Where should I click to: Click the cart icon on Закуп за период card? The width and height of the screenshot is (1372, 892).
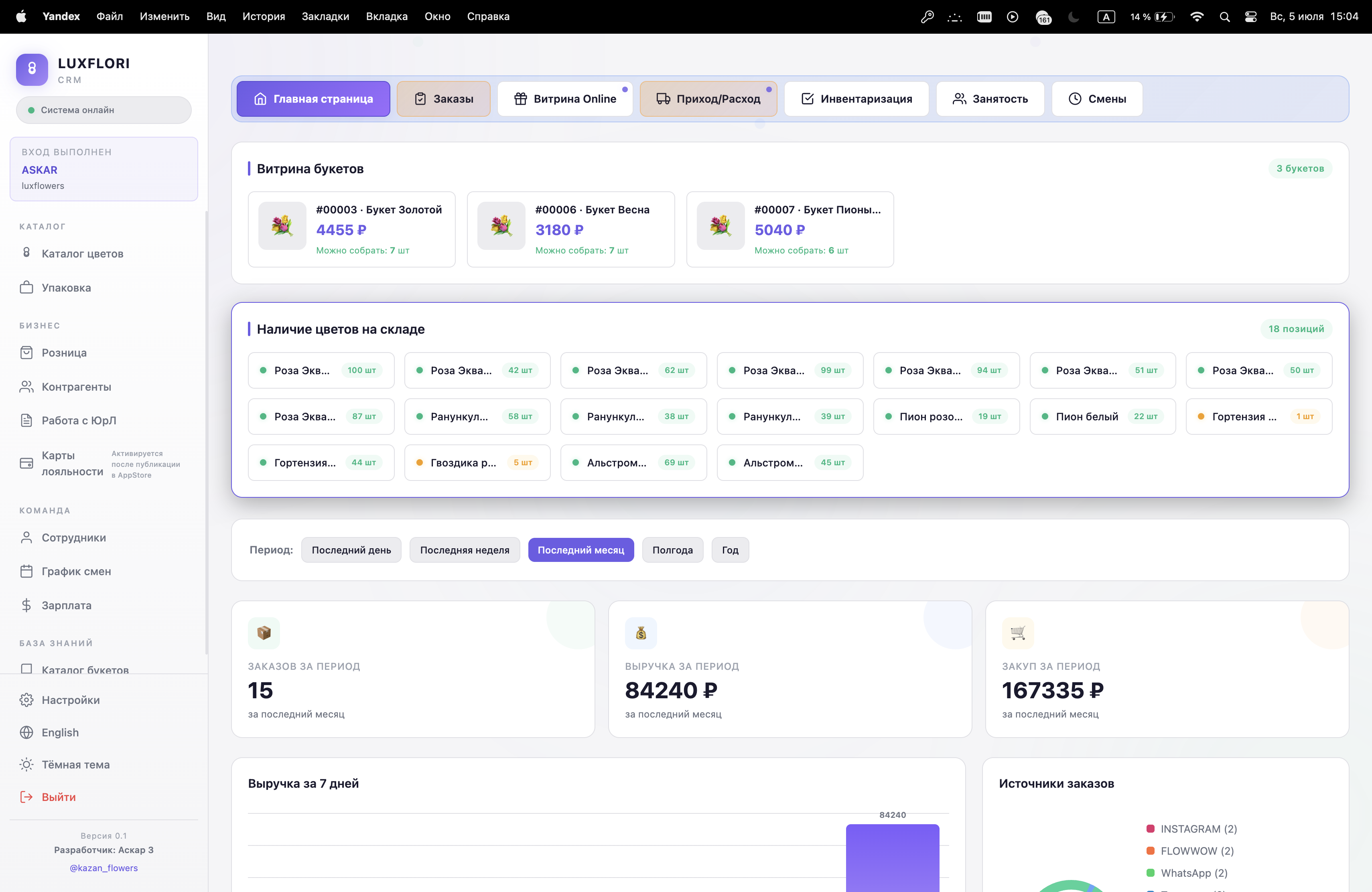(1018, 633)
